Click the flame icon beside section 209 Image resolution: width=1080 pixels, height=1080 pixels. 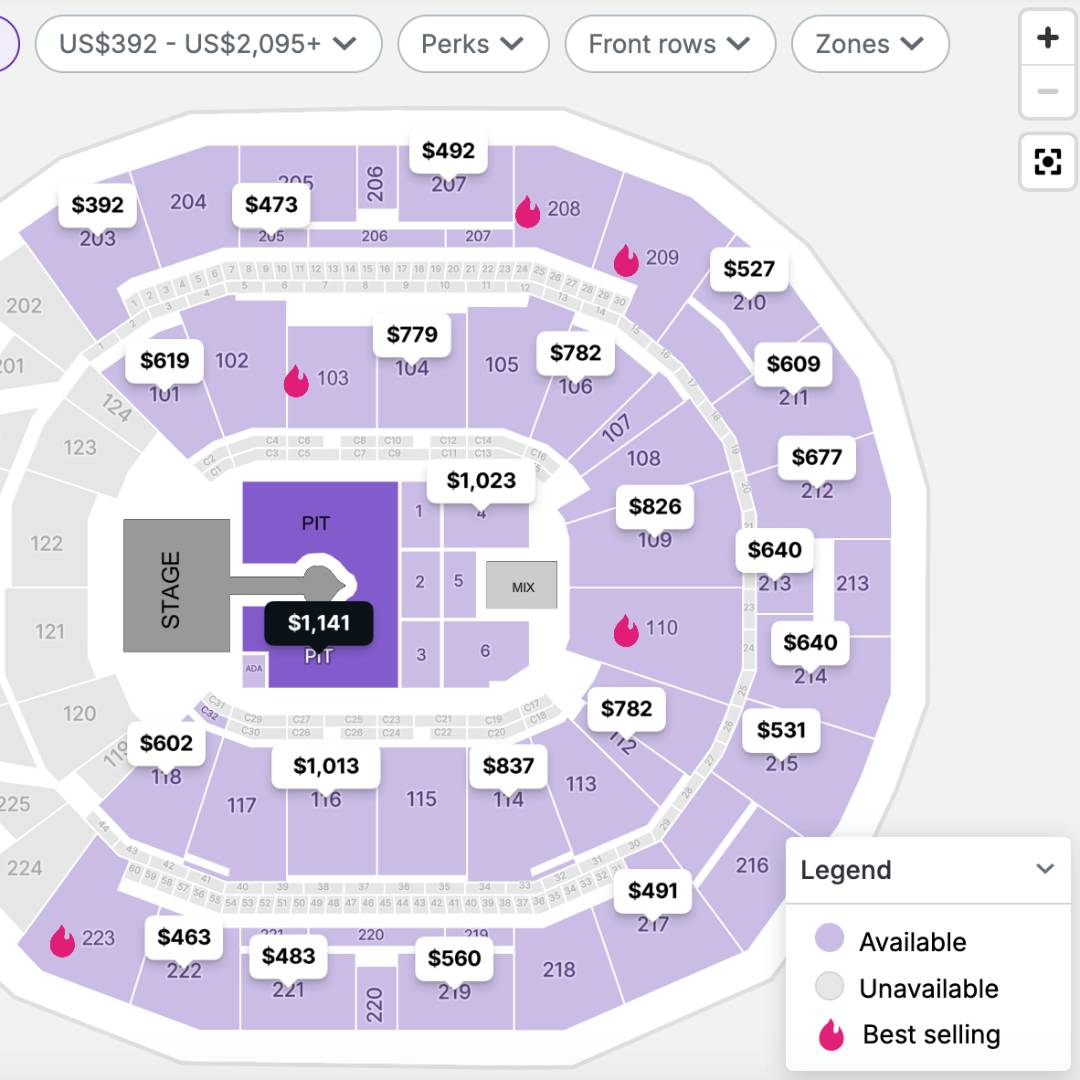pos(626,260)
